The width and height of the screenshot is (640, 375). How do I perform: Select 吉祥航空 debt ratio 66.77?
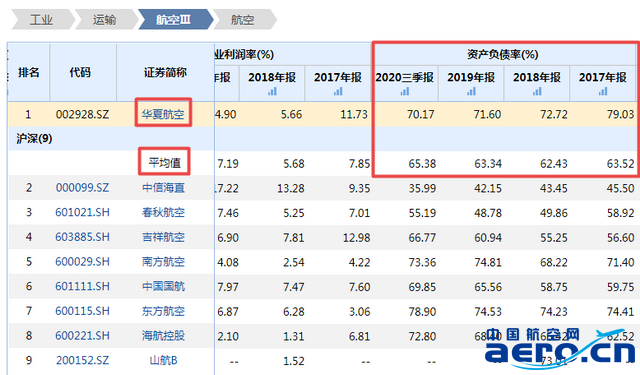pos(422,237)
